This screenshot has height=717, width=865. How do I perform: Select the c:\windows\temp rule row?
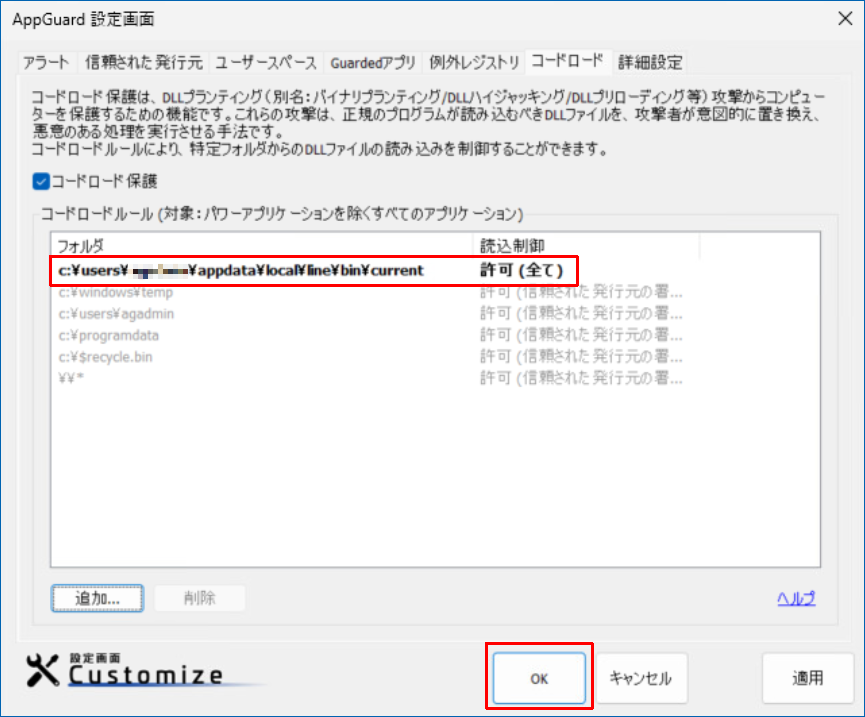tap(115, 292)
